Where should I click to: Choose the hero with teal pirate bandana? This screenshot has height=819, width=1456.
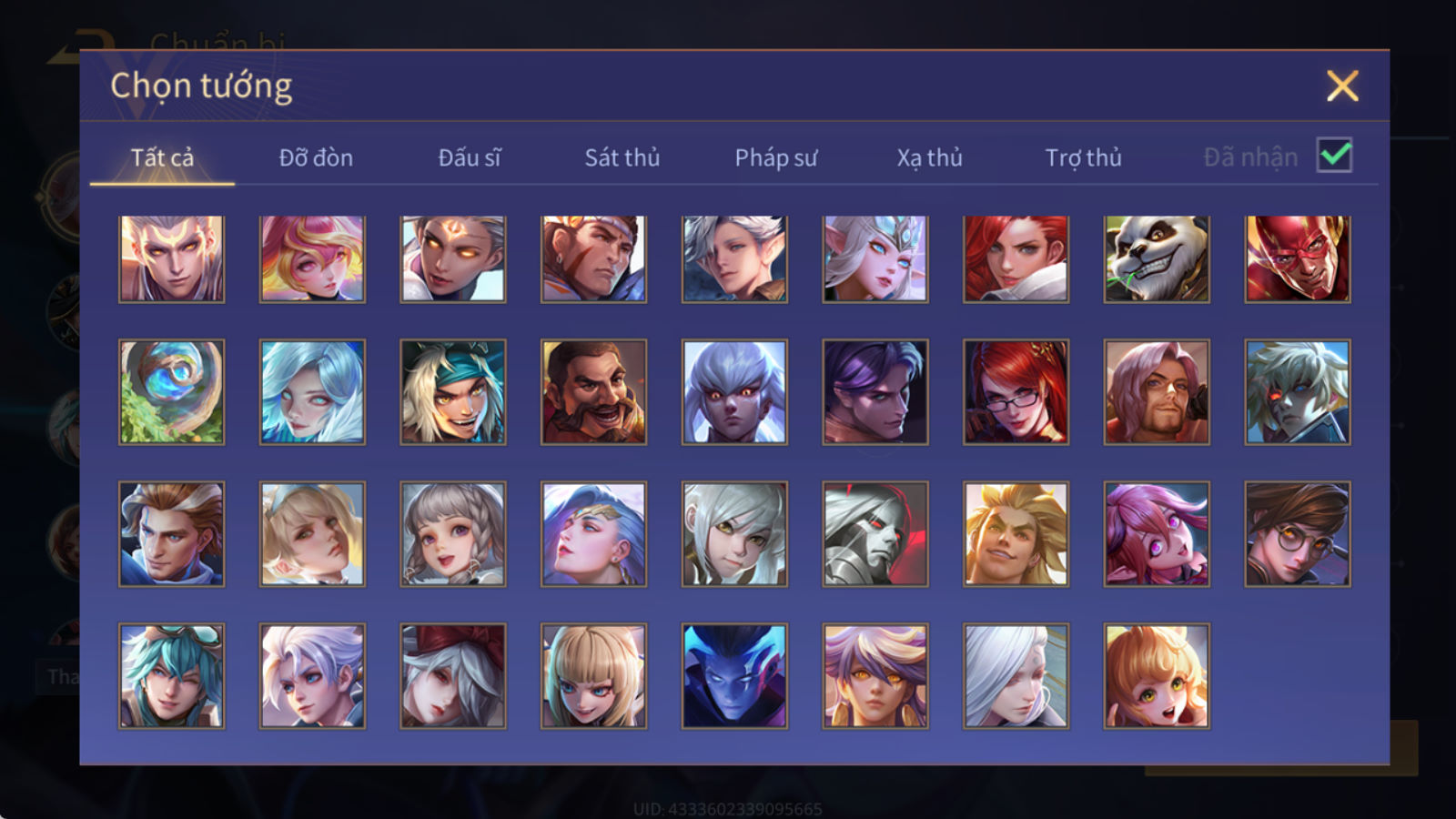453,392
